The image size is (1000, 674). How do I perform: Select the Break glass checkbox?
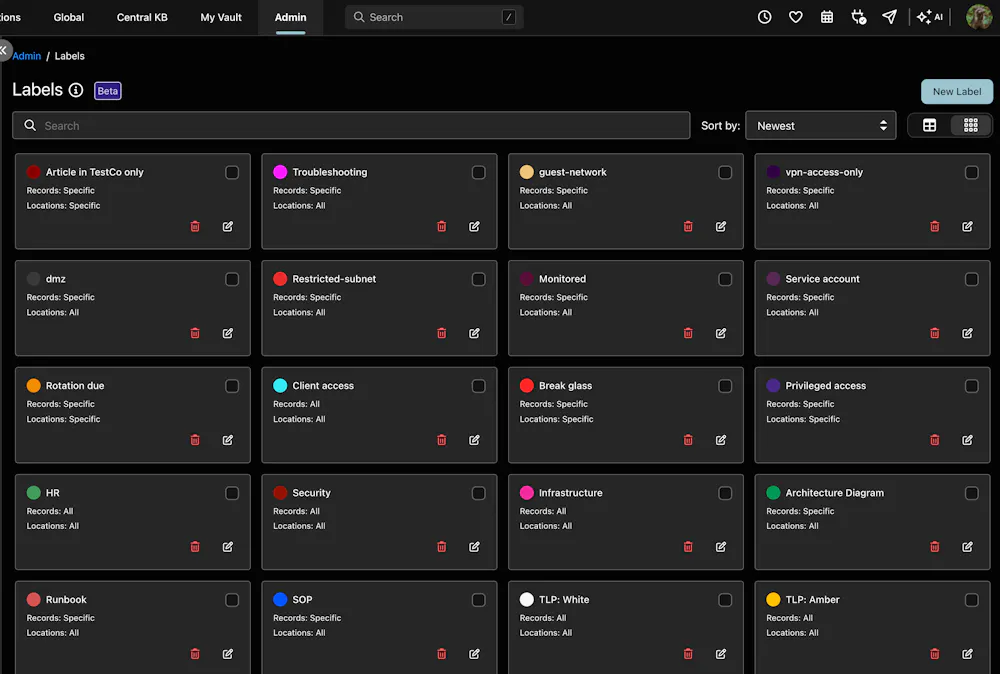tap(725, 386)
